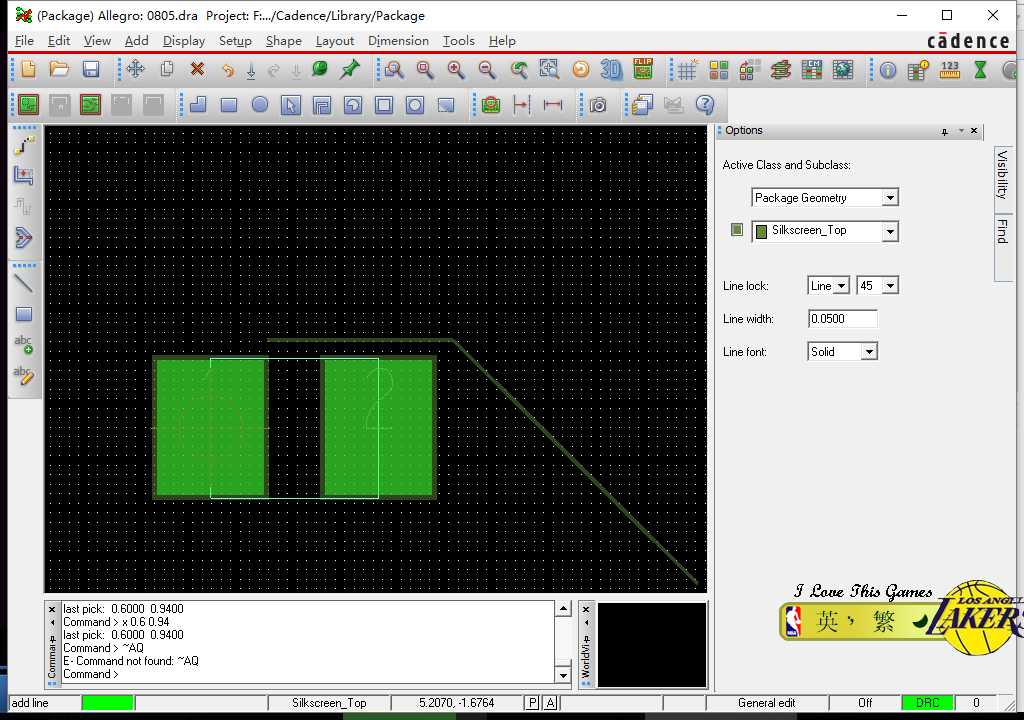Click the green DRC status button
Screen dimensions: 1024x720
click(927, 703)
